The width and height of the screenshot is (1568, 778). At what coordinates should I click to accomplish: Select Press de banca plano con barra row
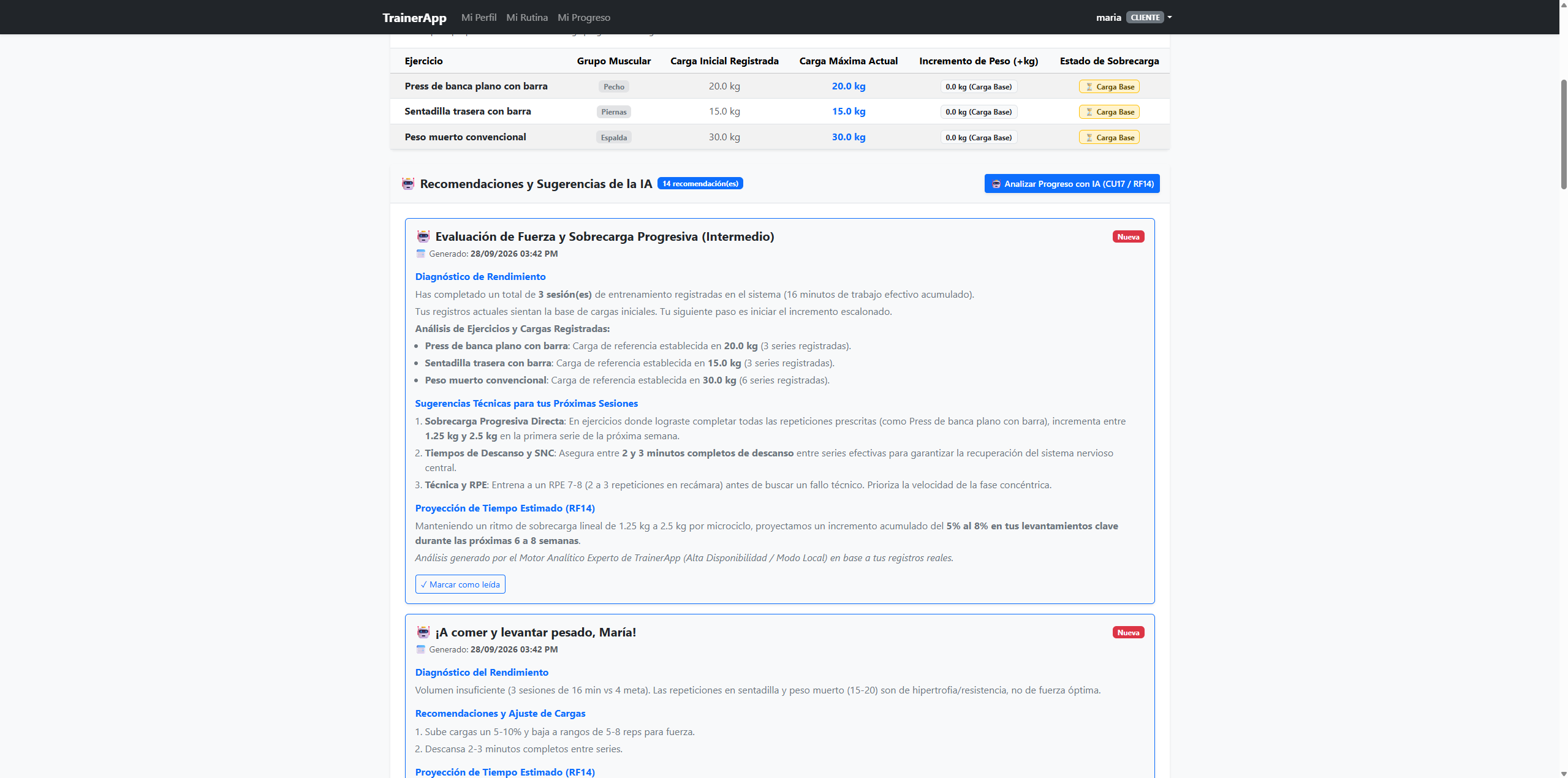tap(779, 86)
